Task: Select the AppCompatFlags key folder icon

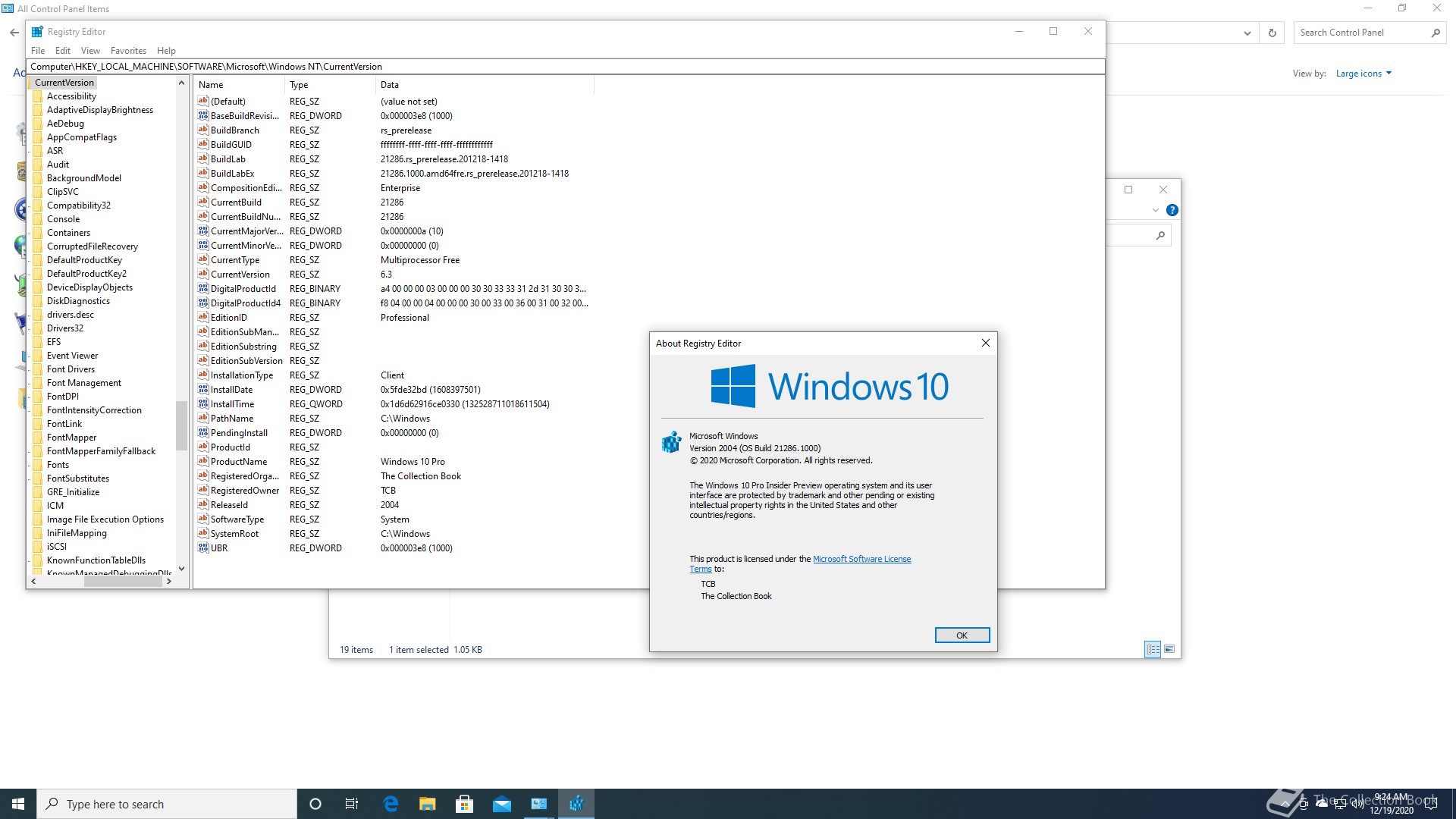Action: (37, 137)
